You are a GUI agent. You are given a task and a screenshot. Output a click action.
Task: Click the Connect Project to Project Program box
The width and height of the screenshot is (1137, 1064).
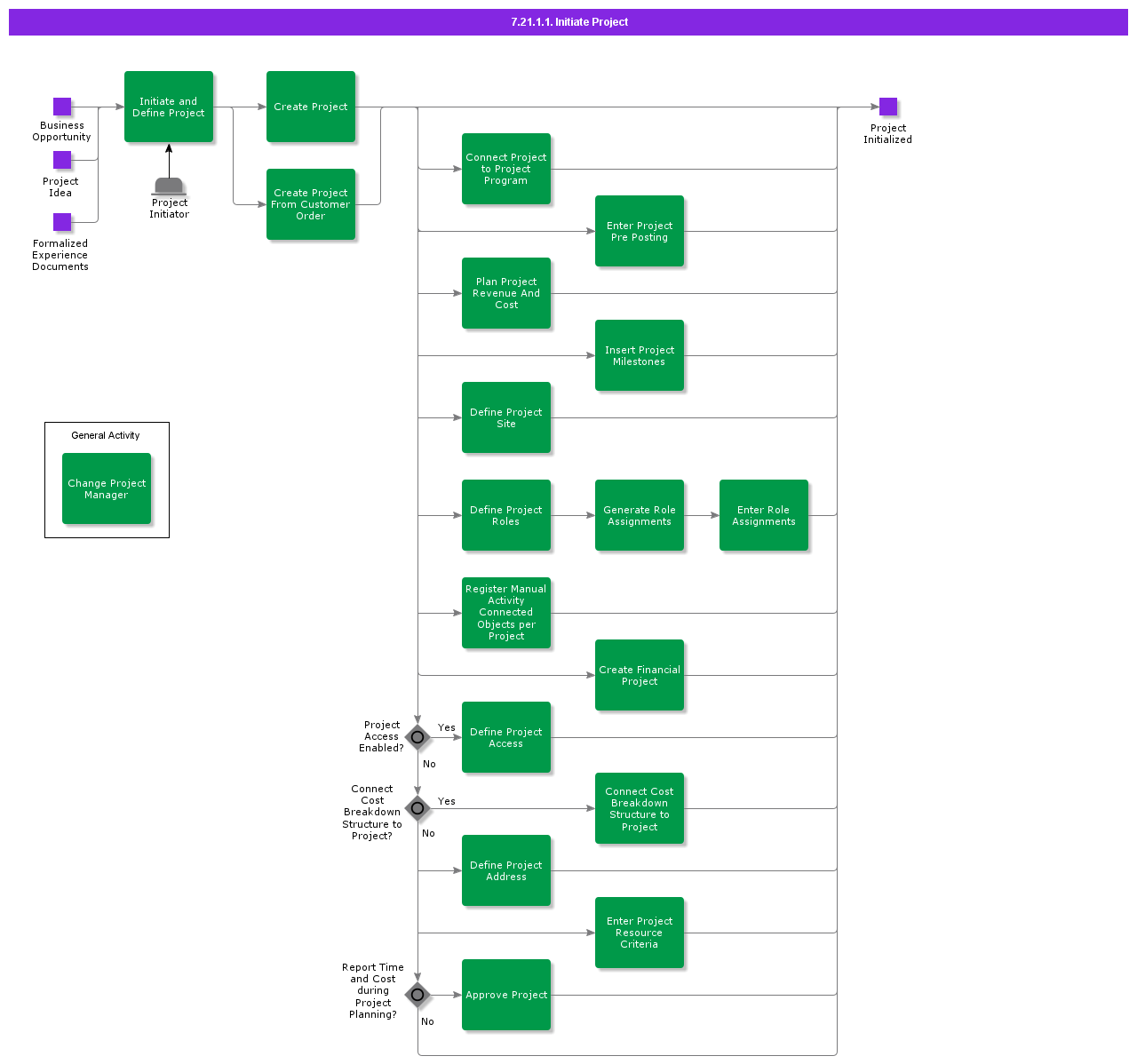(506, 169)
